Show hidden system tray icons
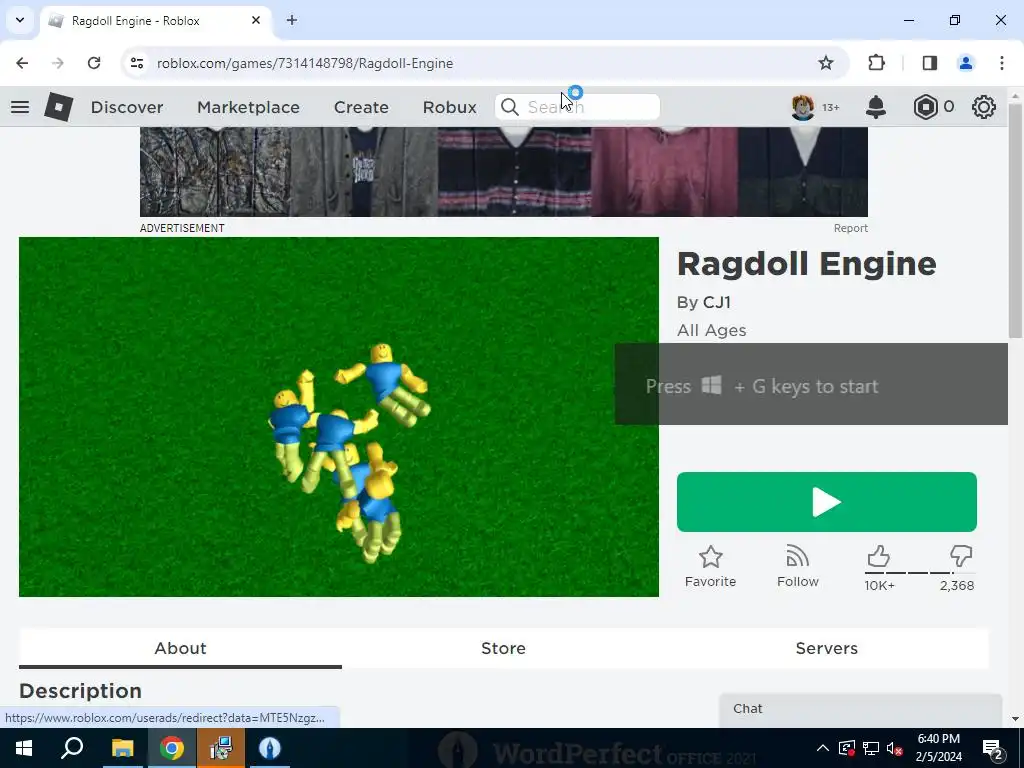 tap(823, 748)
